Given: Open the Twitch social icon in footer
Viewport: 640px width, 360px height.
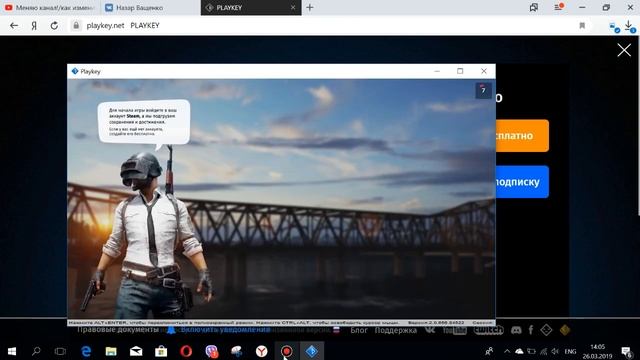Looking at the screenshot, I should pos(489,330).
